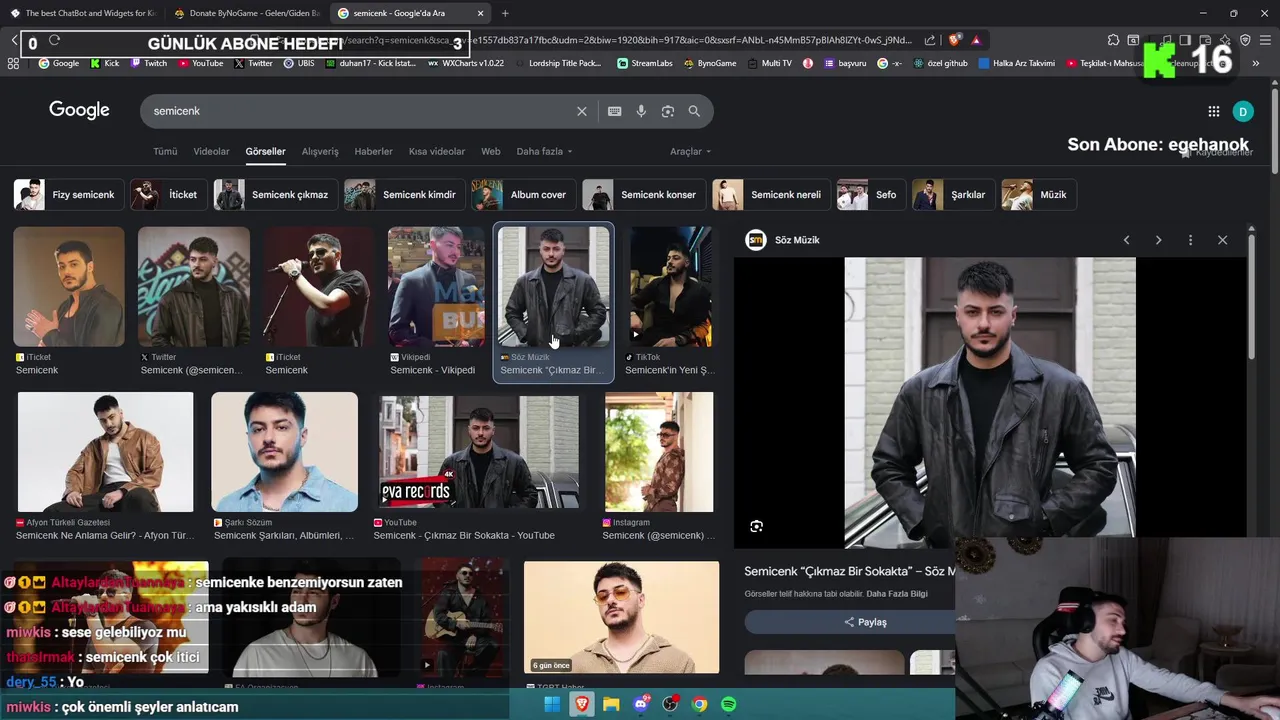The width and height of the screenshot is (1280, 720).
Task: Open Chrome from the taskbar
Action: [699, 705]
